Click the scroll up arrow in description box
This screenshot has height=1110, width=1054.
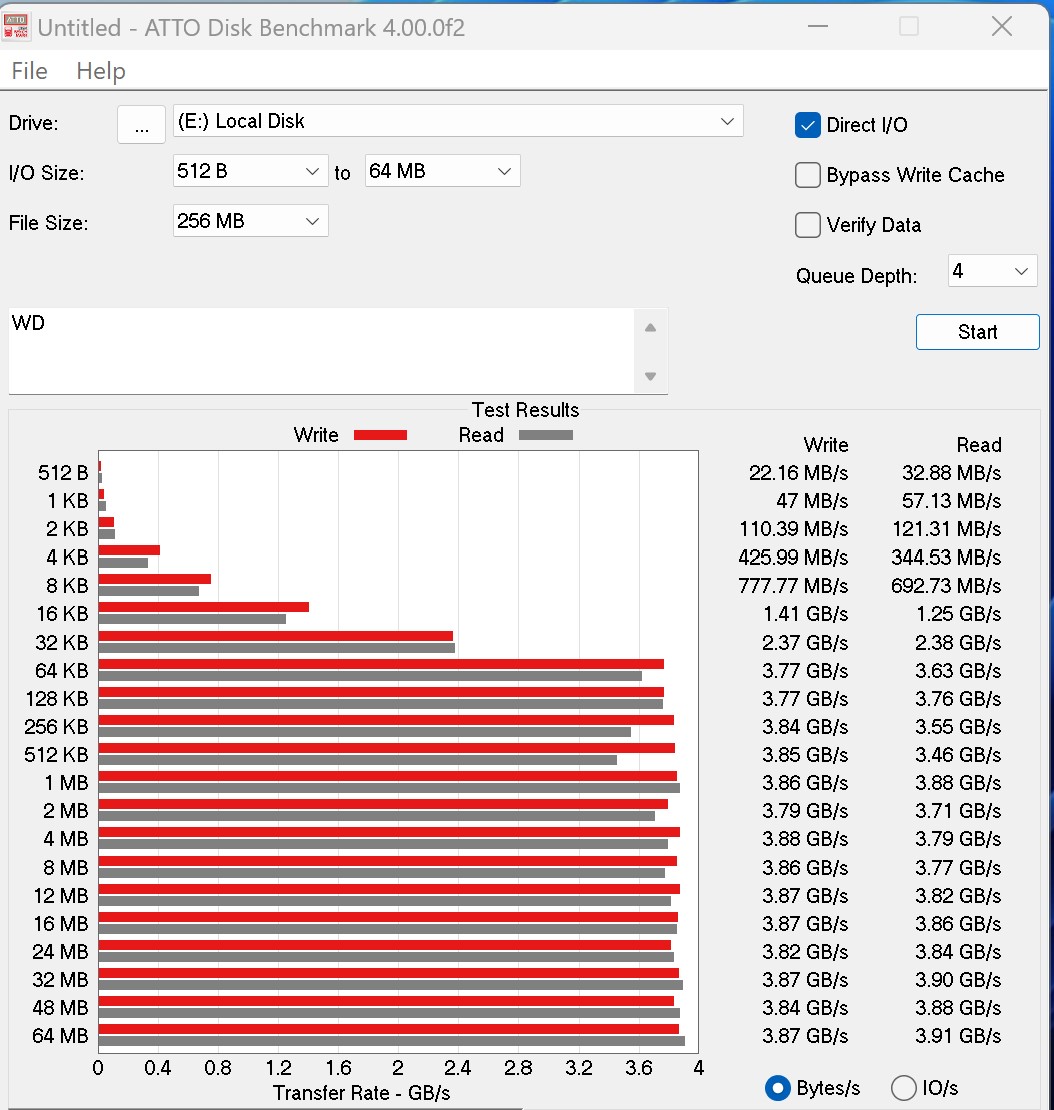pyautogui.click(x=650, y=328)
